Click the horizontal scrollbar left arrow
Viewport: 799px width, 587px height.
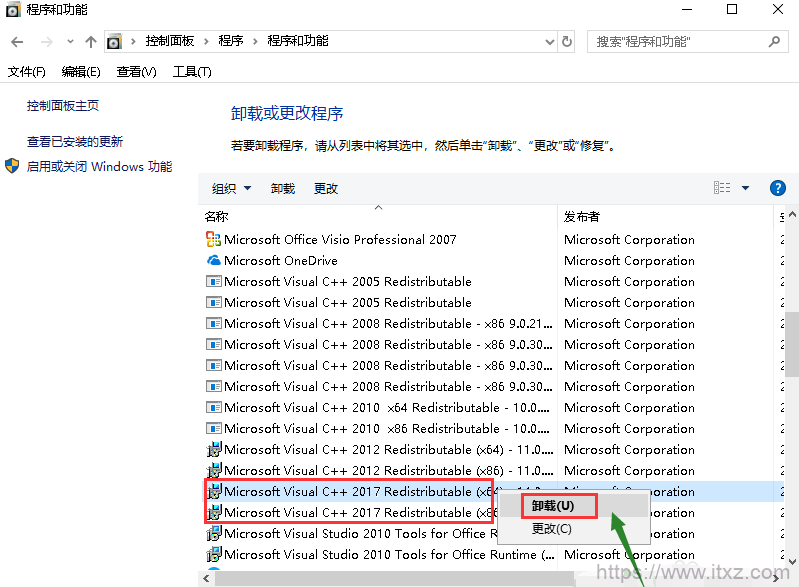pos(206,578)
